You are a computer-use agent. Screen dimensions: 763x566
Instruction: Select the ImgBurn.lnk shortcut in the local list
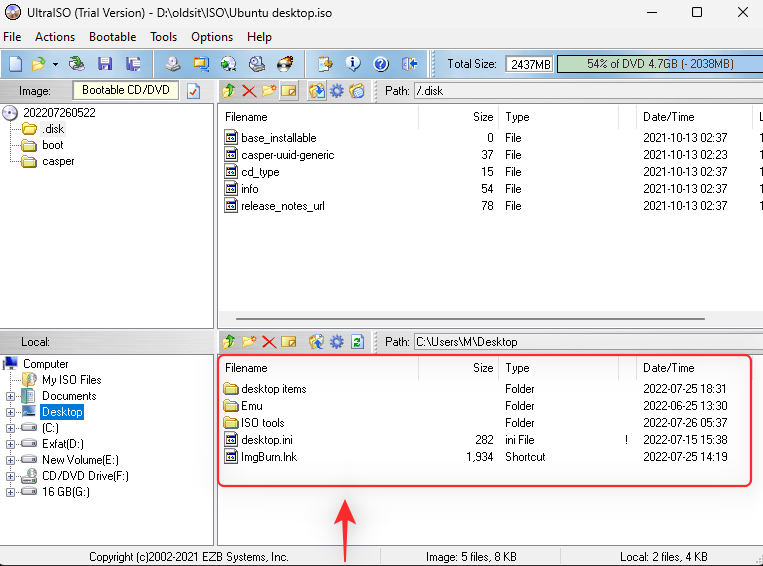269,457
